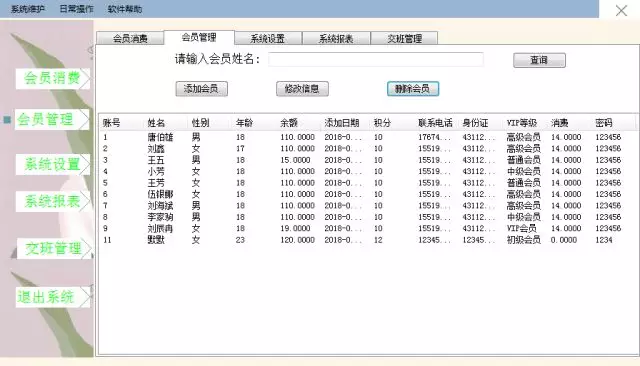Switch to the 系统设置 tab
The image size is (640, 366).
click(x=267, y=38)
